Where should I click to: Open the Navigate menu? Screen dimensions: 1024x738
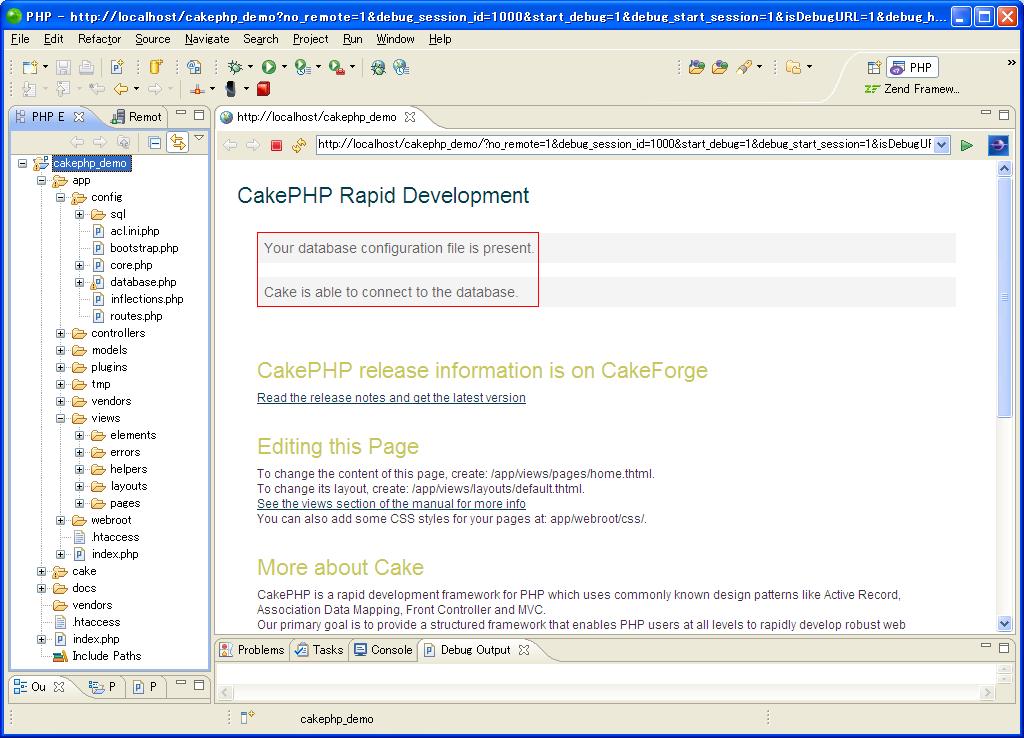click(207, 39)
